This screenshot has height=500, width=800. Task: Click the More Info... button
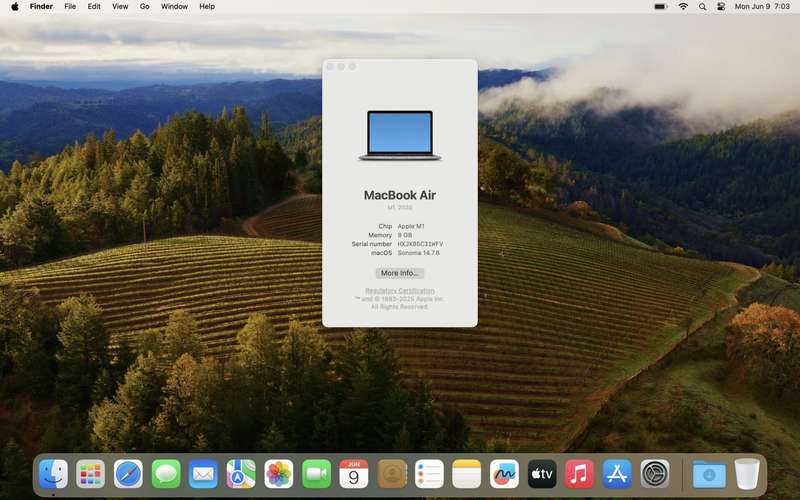[399, 273]
